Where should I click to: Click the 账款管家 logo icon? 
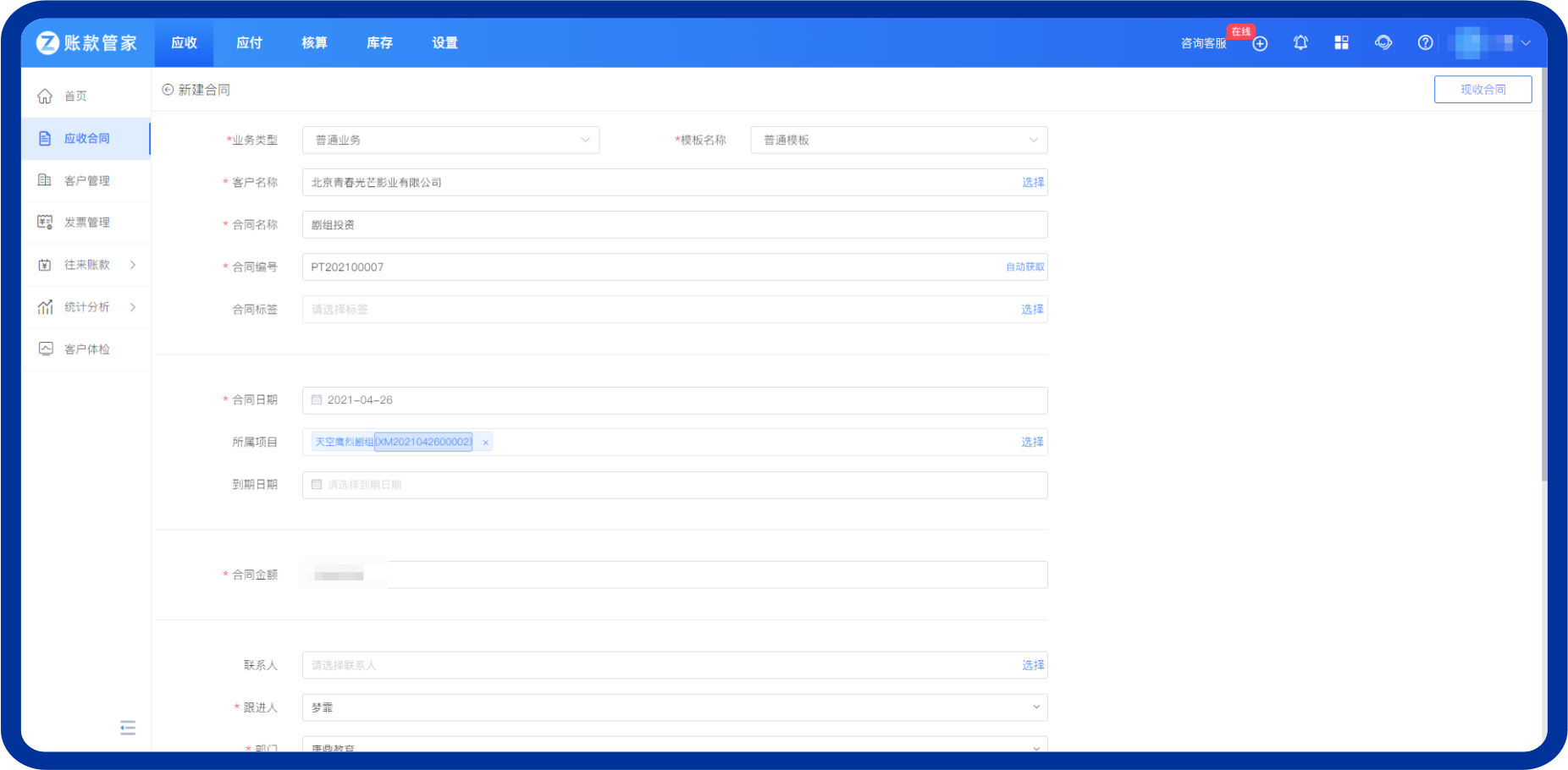click(x=47, y=42)
